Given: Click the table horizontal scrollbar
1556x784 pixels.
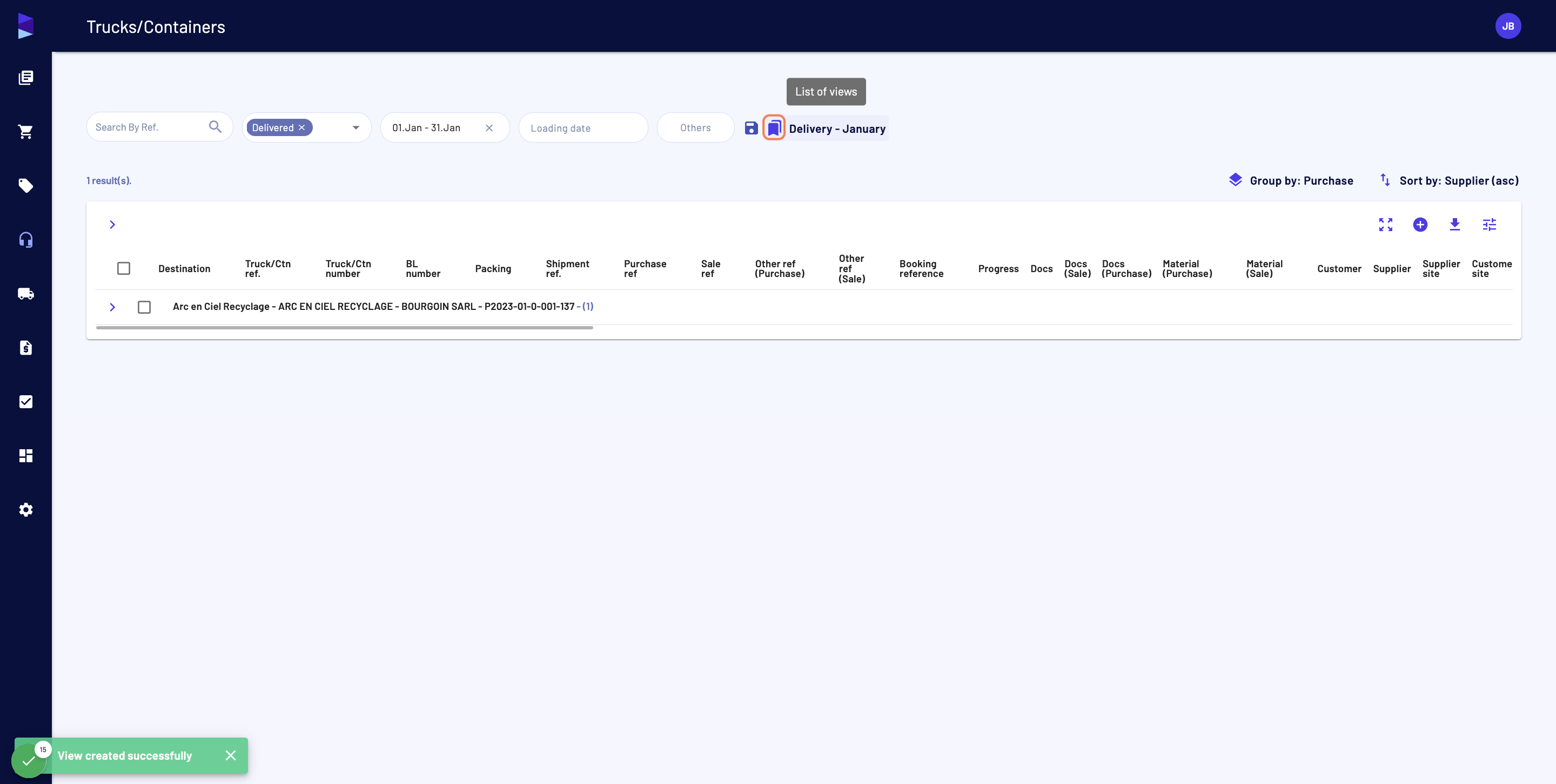Looking at the screenshot, I should [x=344, y=328].
